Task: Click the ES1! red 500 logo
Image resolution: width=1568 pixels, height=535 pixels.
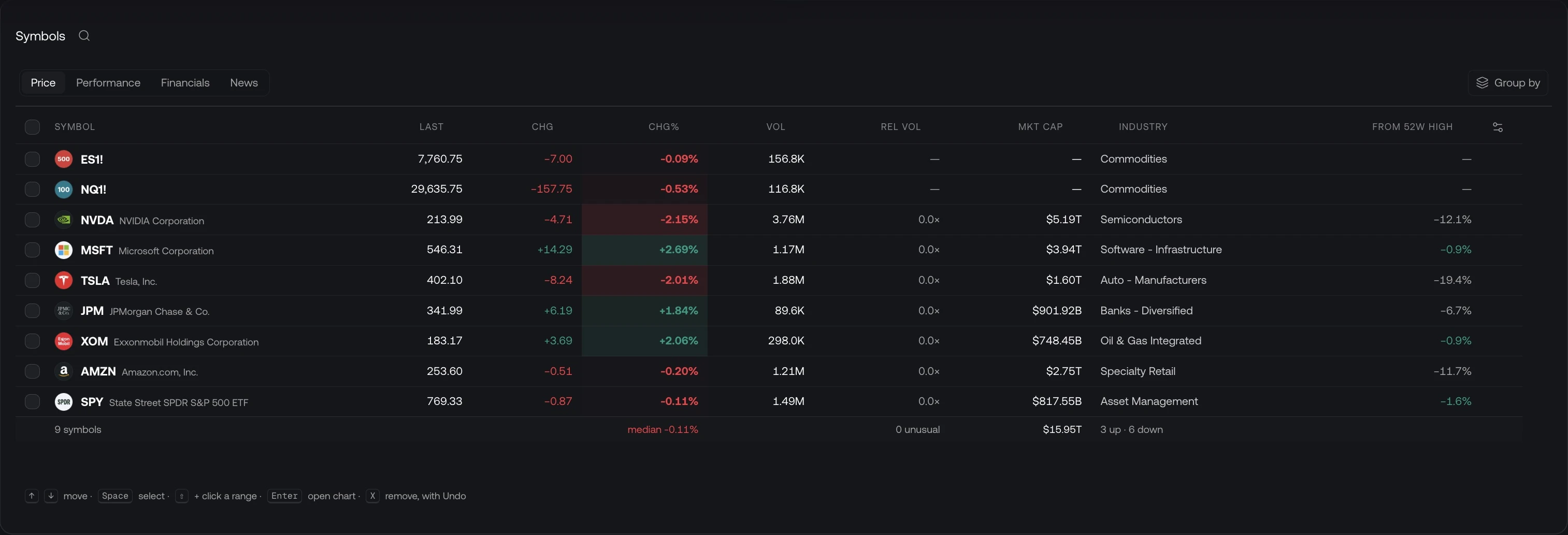Action: [64, 160]
